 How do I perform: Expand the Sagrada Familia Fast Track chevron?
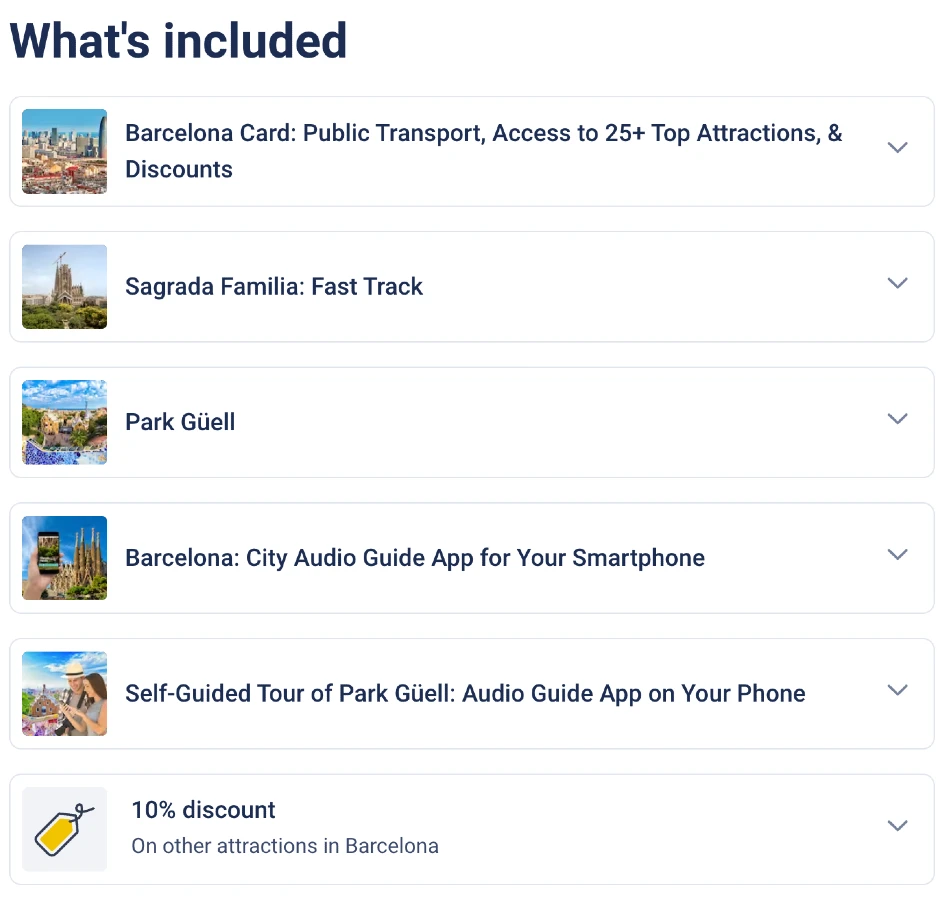tap(897, 283)
